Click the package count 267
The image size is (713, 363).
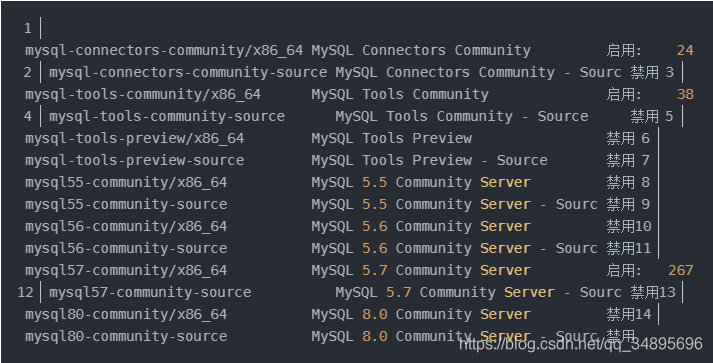click(x=681, y=271)
